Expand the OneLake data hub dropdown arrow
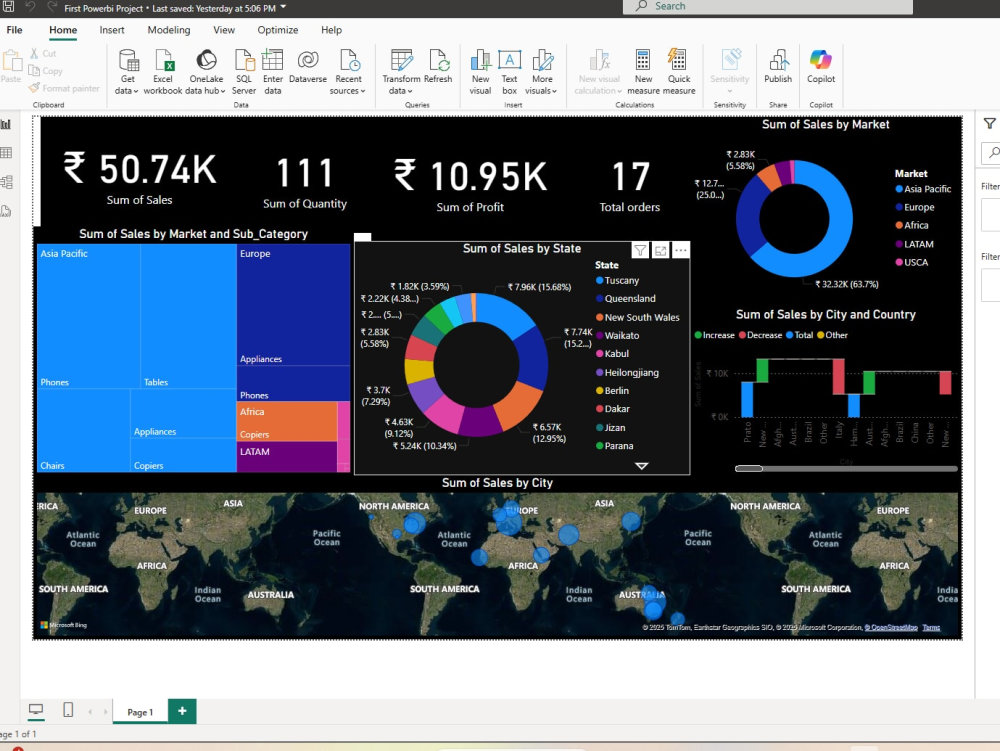The height and width of the screenshot is (751, 1000). coord(223,91)
